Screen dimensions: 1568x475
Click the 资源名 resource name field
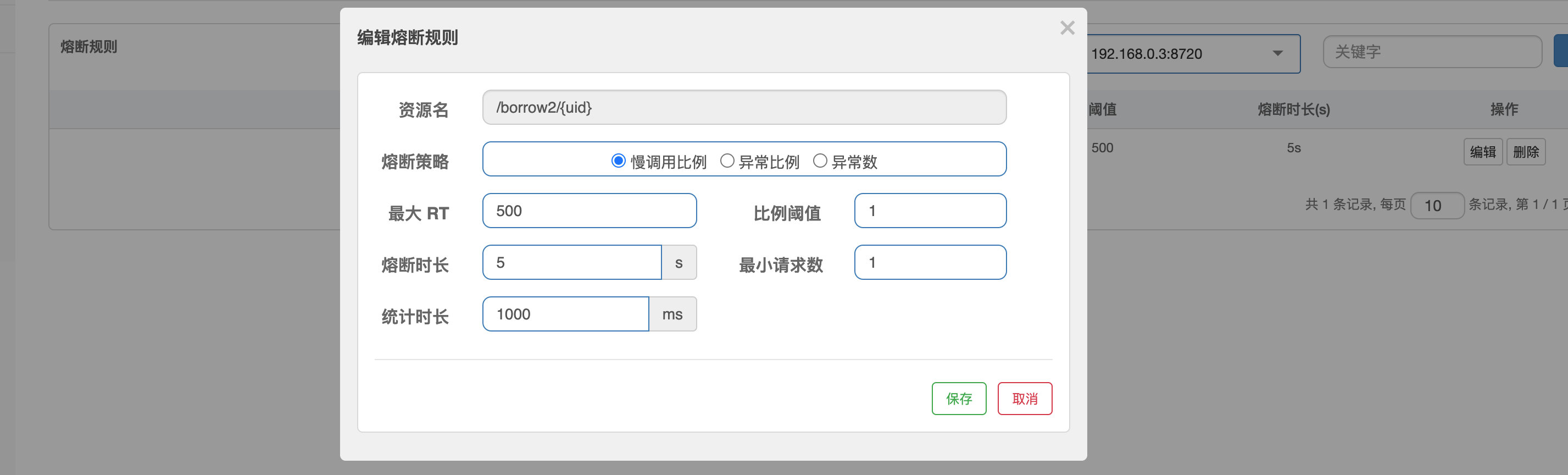(744, 108)
